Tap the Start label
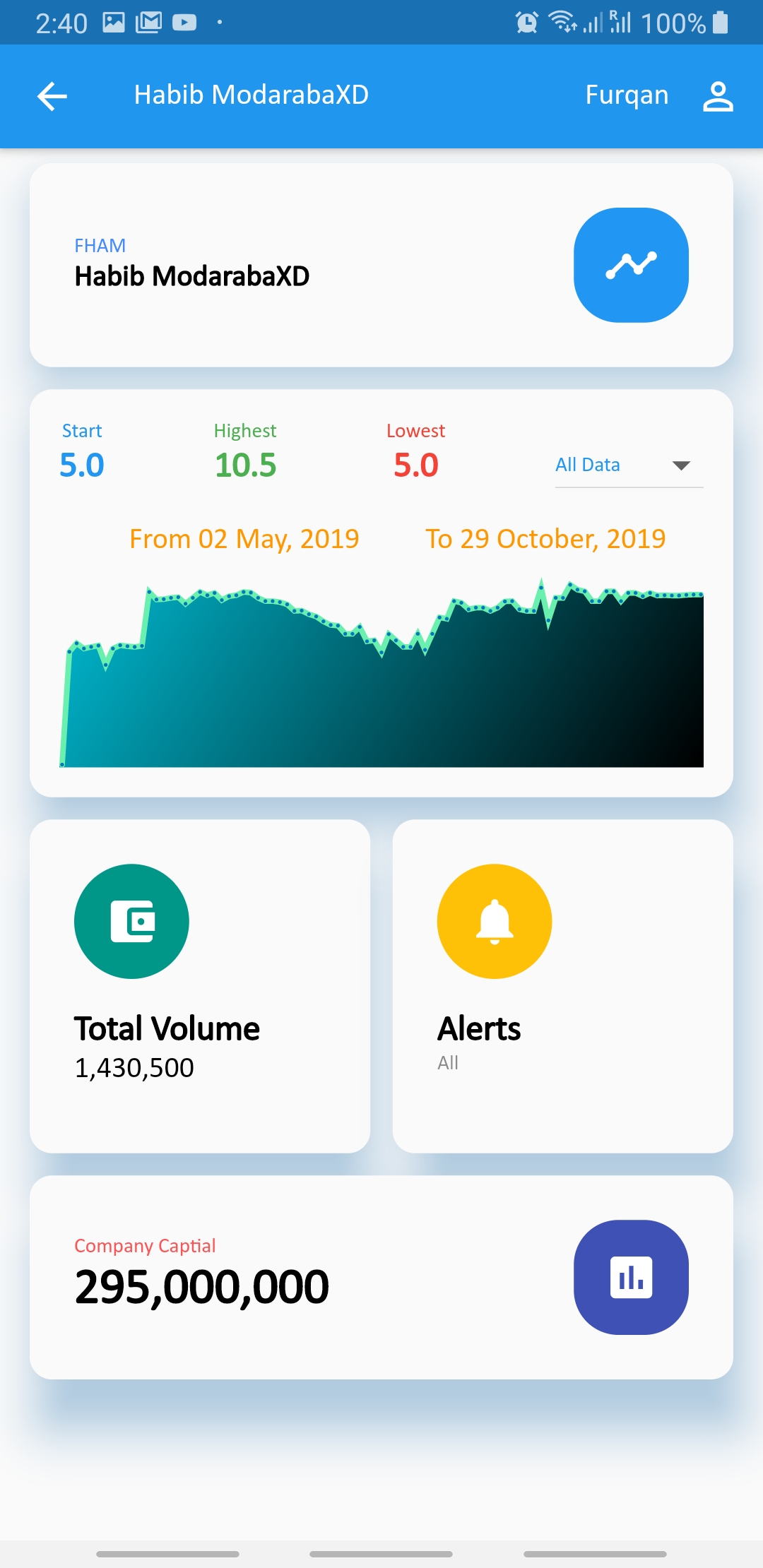This screenshot has height=1568, width=763. point(82,431)
